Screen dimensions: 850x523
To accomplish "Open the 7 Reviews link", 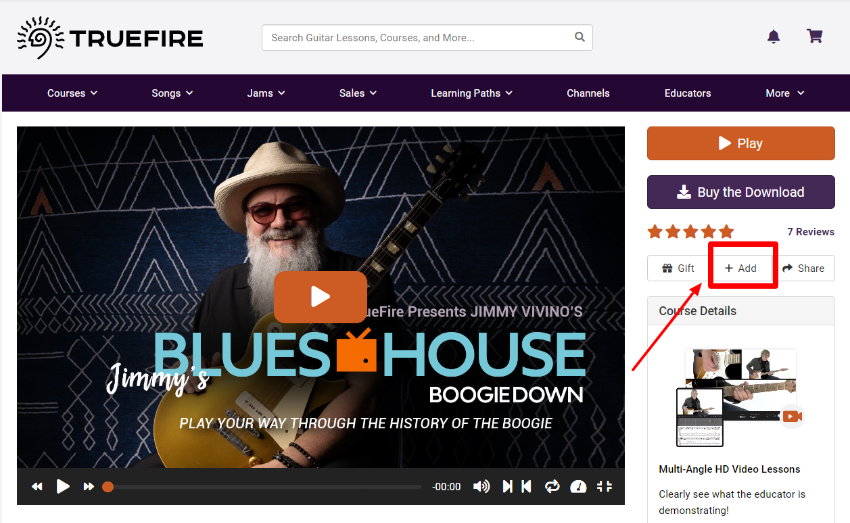I will click(810, 231).
